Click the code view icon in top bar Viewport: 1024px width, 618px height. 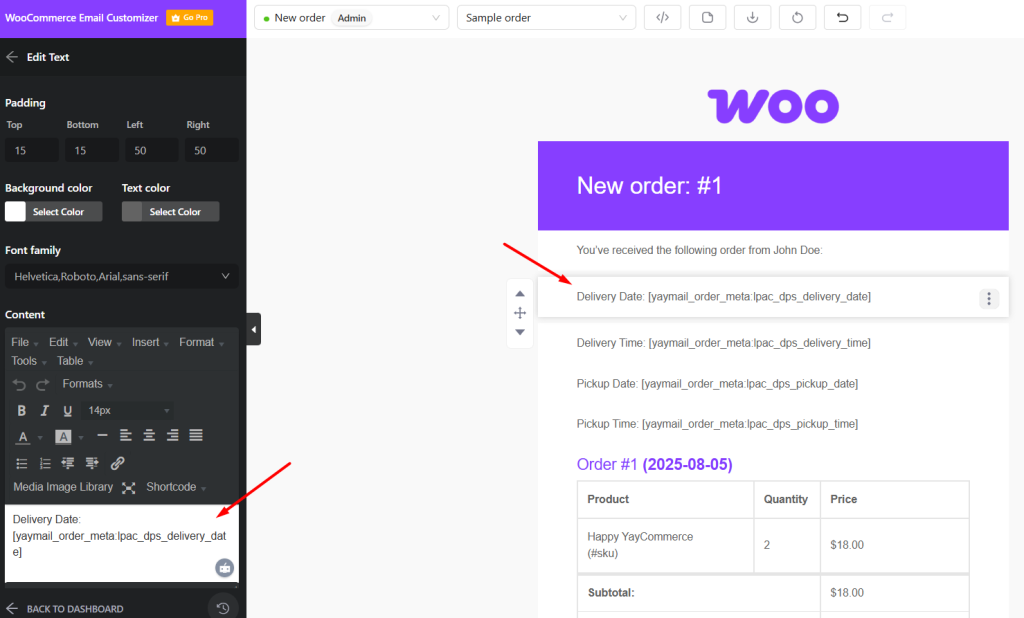[x=662, y=18]
